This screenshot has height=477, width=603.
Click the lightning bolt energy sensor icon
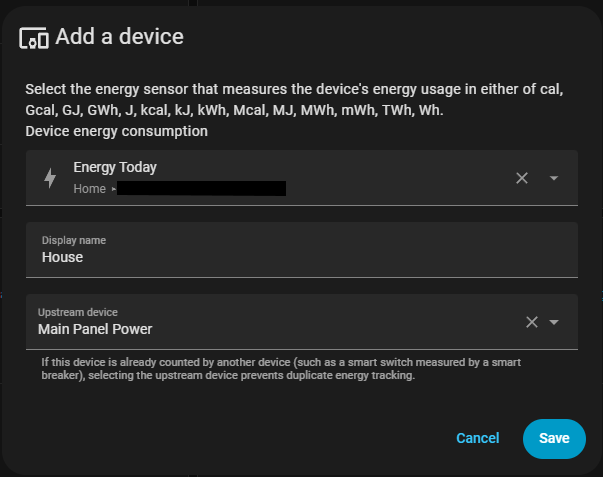pos(50,178)
